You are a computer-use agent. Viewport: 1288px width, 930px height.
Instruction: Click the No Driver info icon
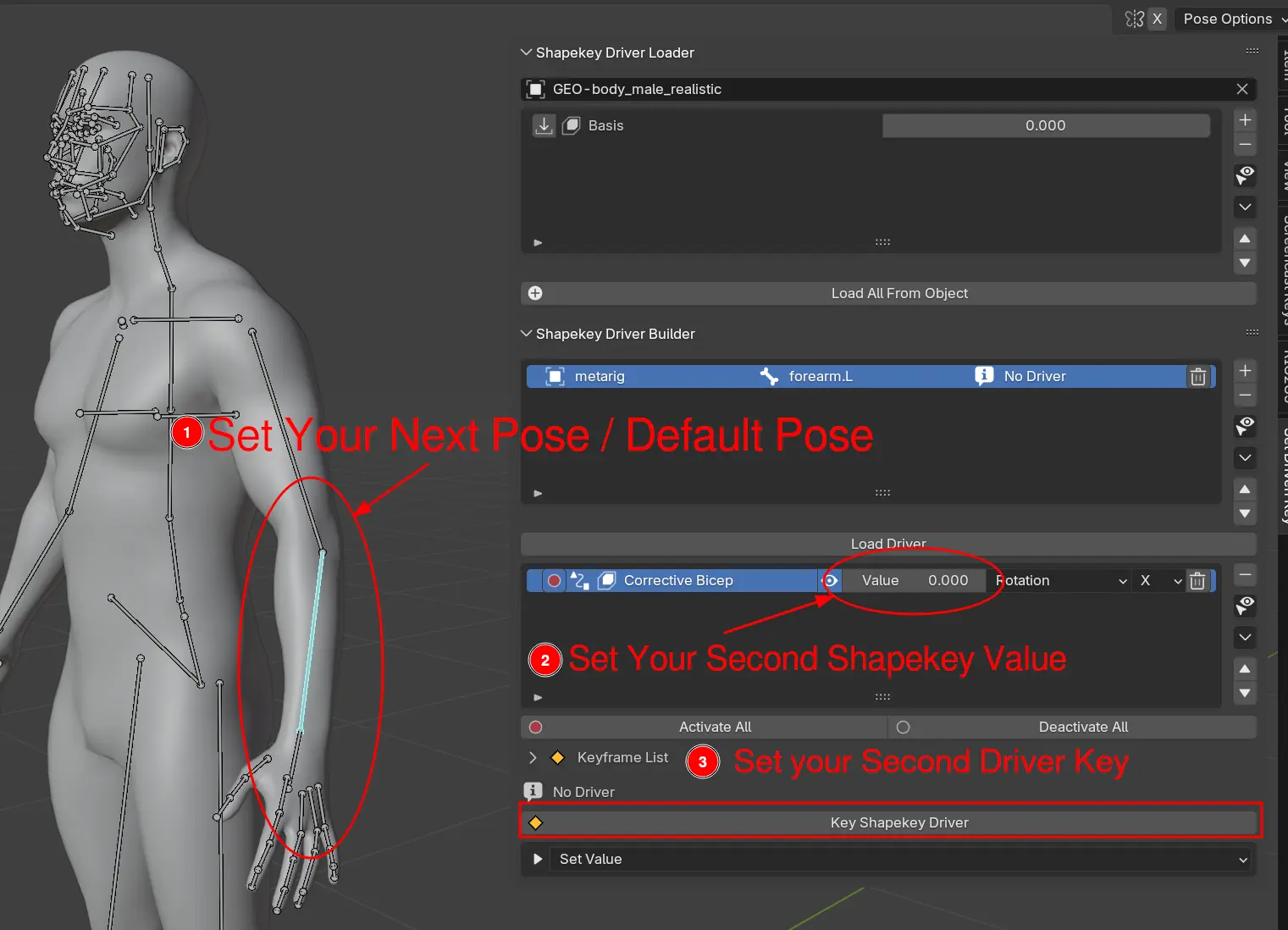(984, 376)
